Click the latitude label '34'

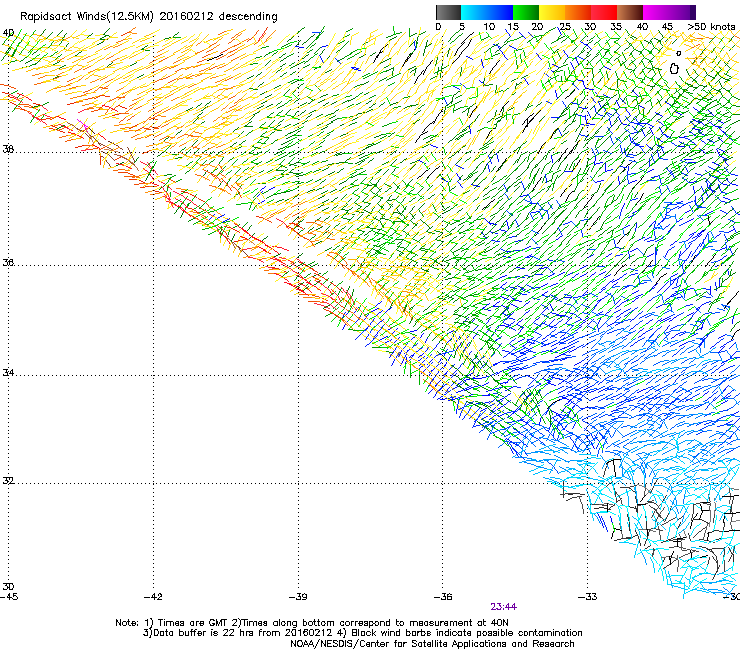[x=8, y=373]
